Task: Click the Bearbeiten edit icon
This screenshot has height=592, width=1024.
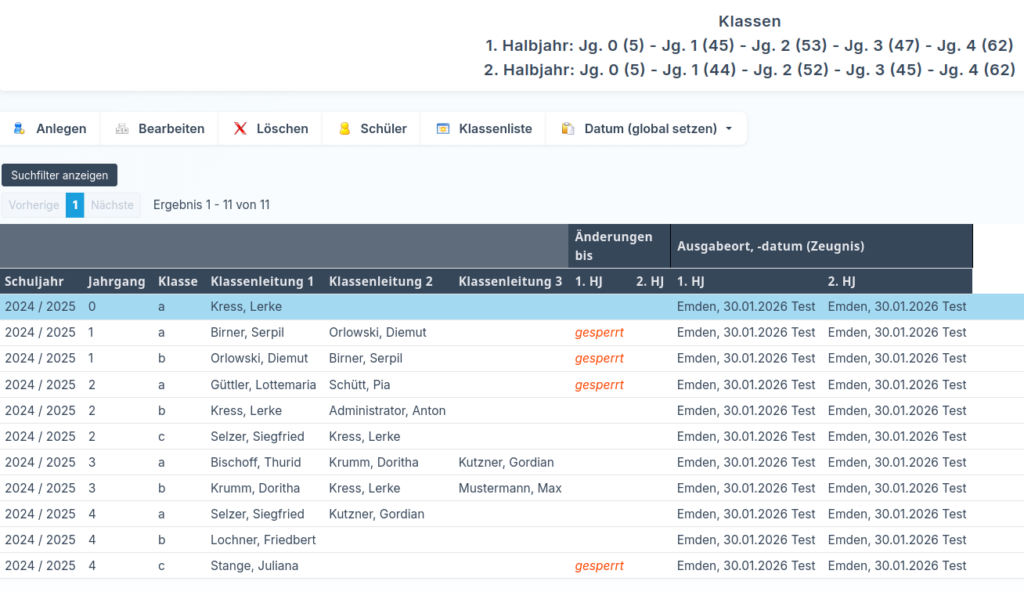Action: (x=122, y=129)
